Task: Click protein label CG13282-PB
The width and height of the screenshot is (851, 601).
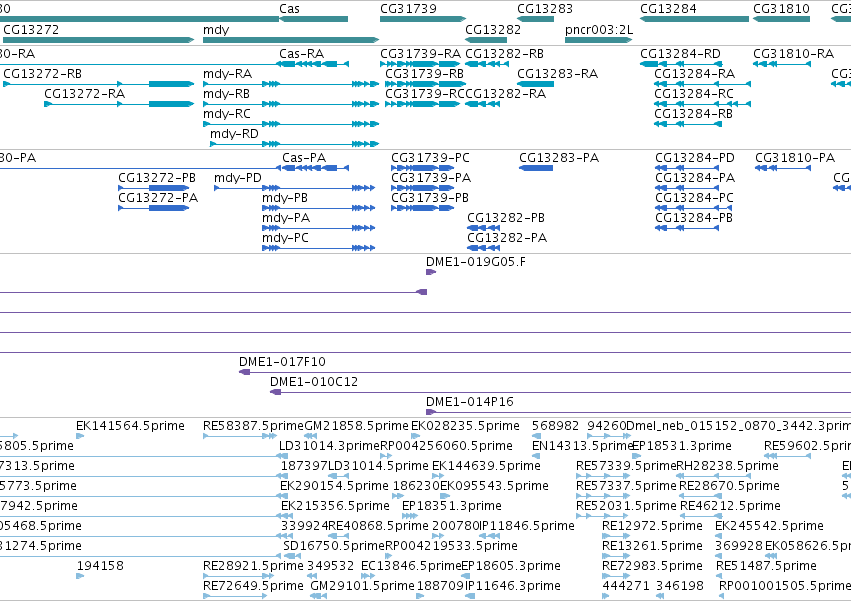Action: pos(506,218)
